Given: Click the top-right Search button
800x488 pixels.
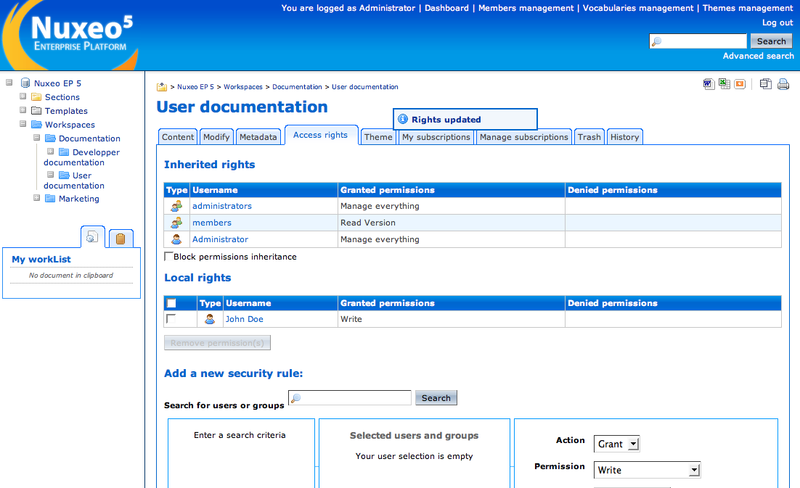Looking at the screenshot, I should (771, 41).
